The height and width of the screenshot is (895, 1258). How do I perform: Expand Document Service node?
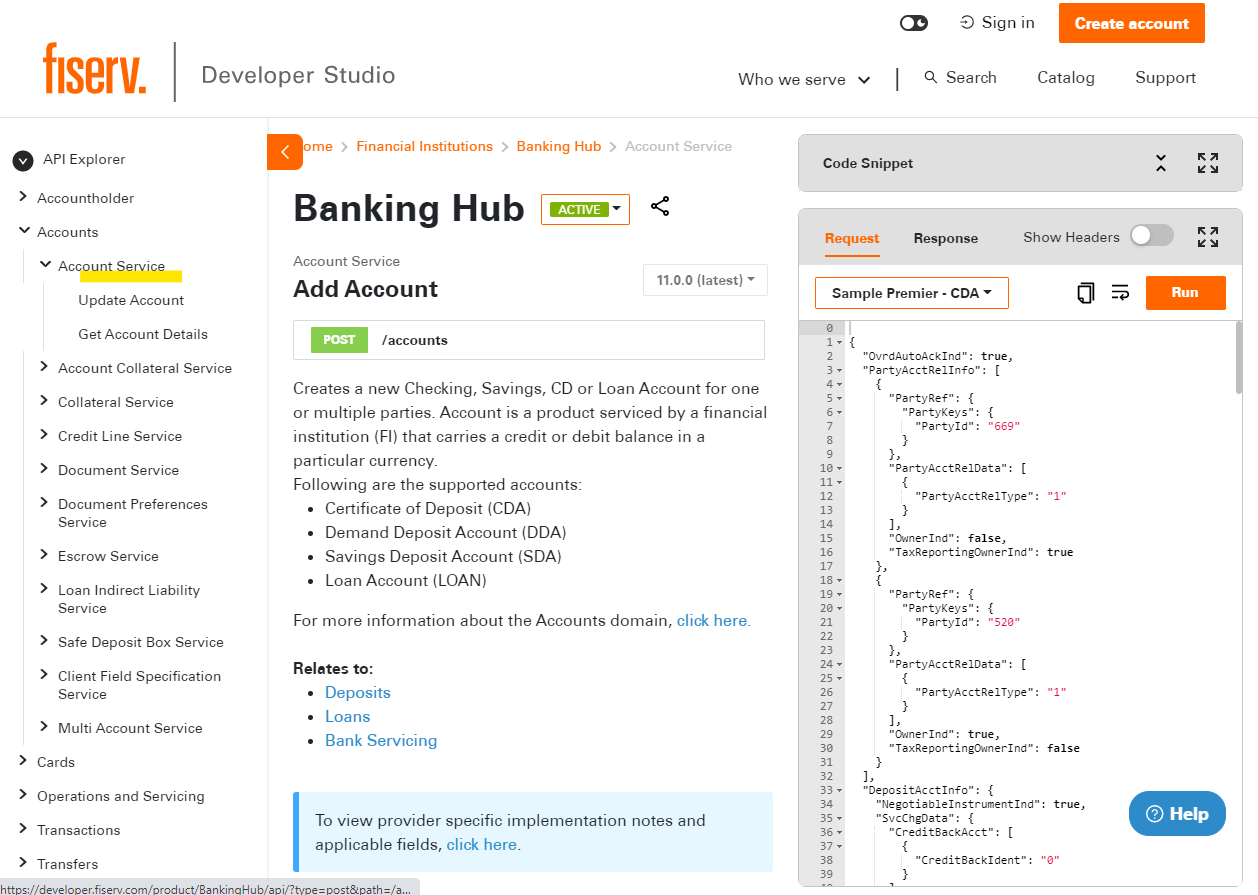pos(44,469)
